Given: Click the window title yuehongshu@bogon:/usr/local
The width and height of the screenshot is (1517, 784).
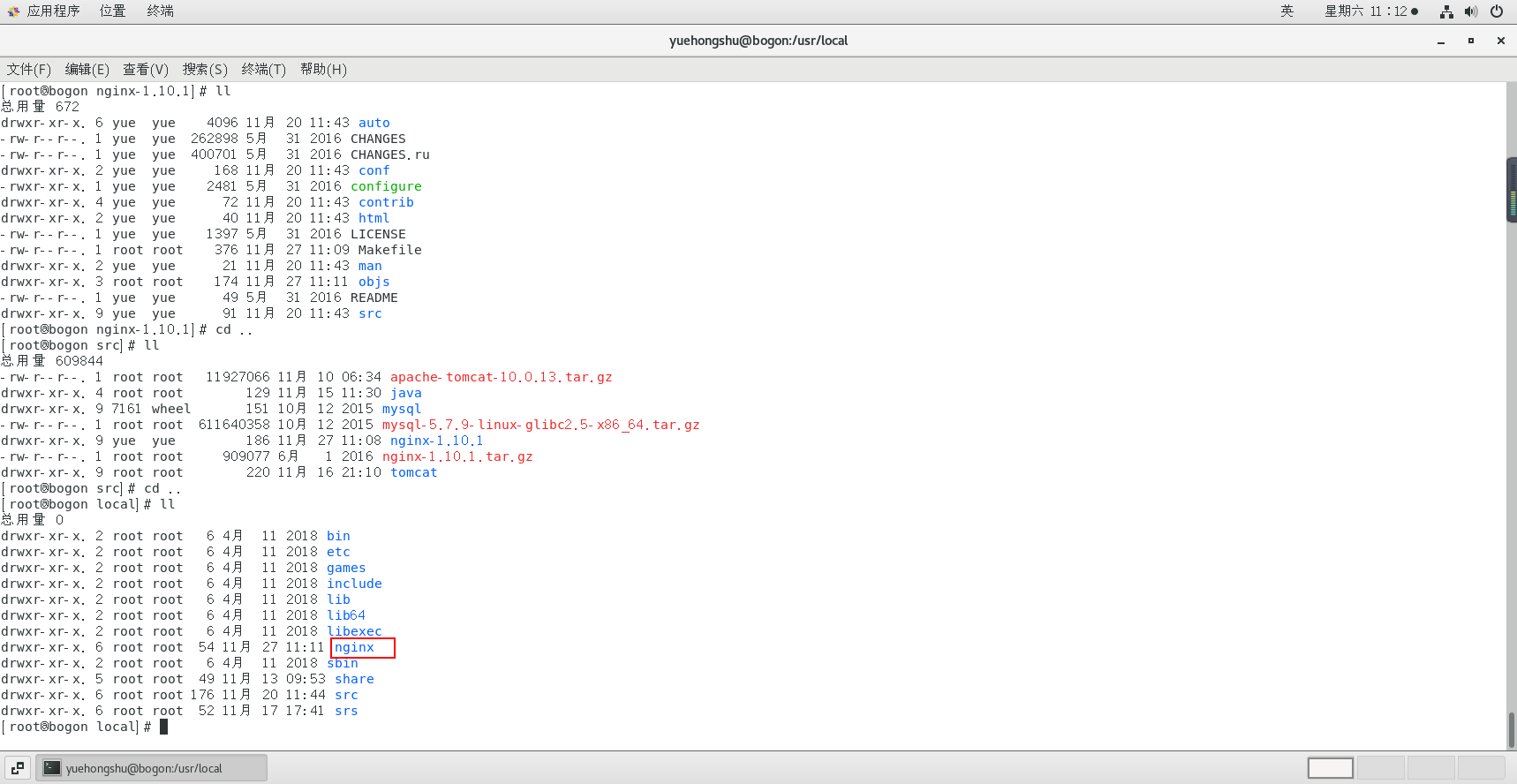Looking at the screenshot, I should tap(758, 41).
